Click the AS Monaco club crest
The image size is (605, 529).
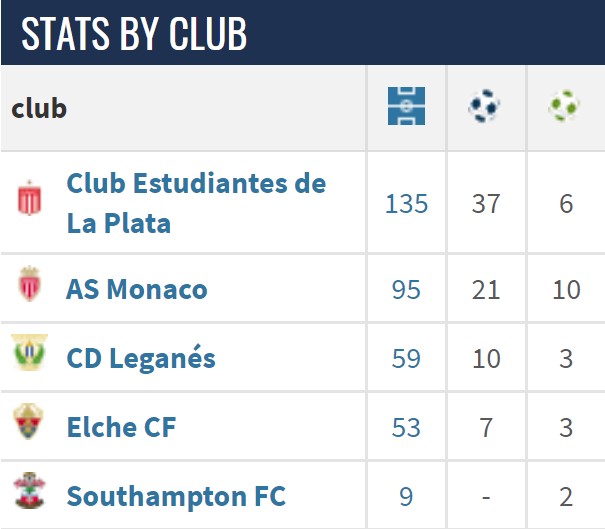click(30, 284)
